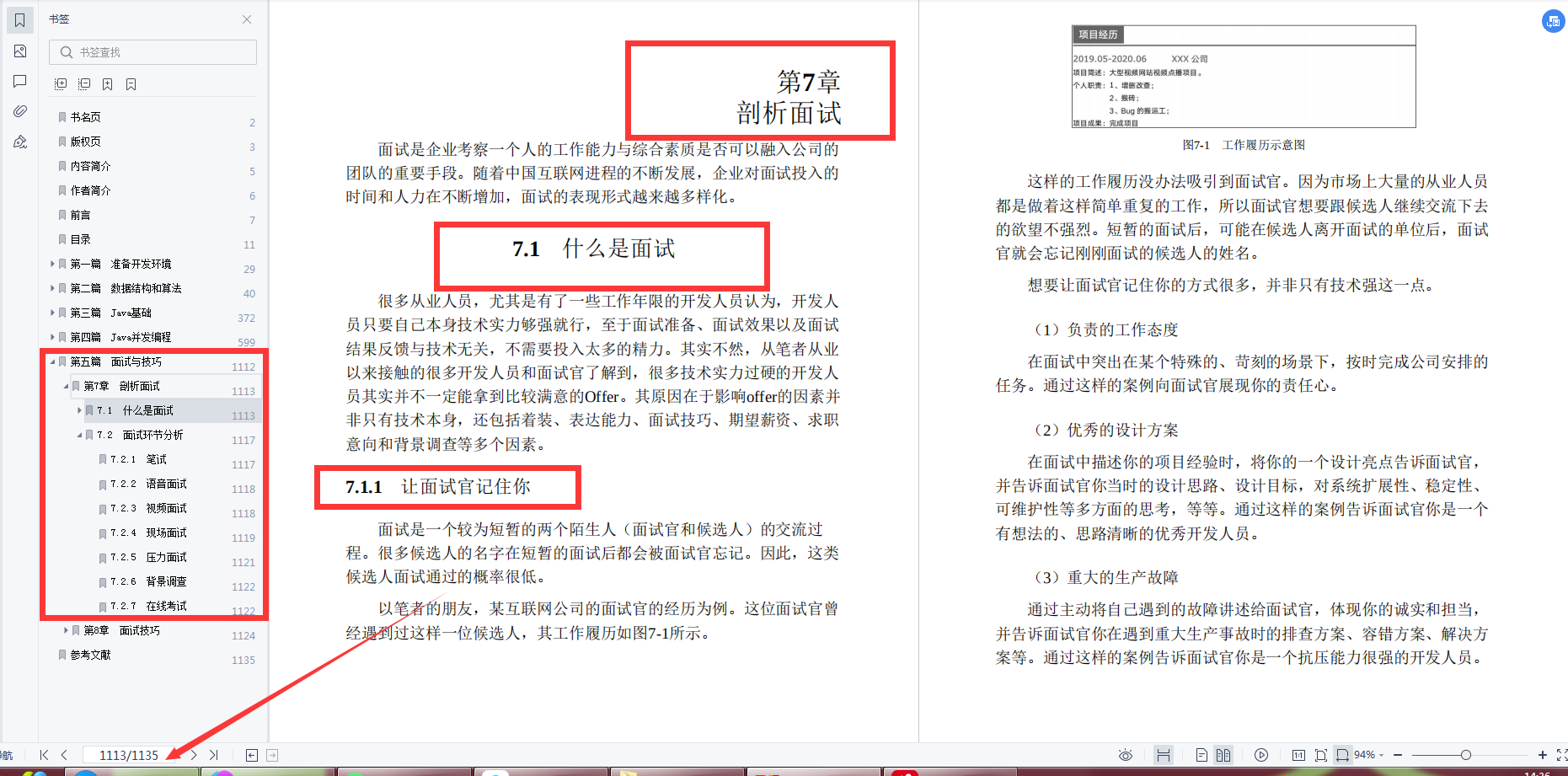The width and height of the screenshot is (1568, 776).
Task: Select 第四篇 Java并发编程 bookmark text
Action: click(120, 337)
